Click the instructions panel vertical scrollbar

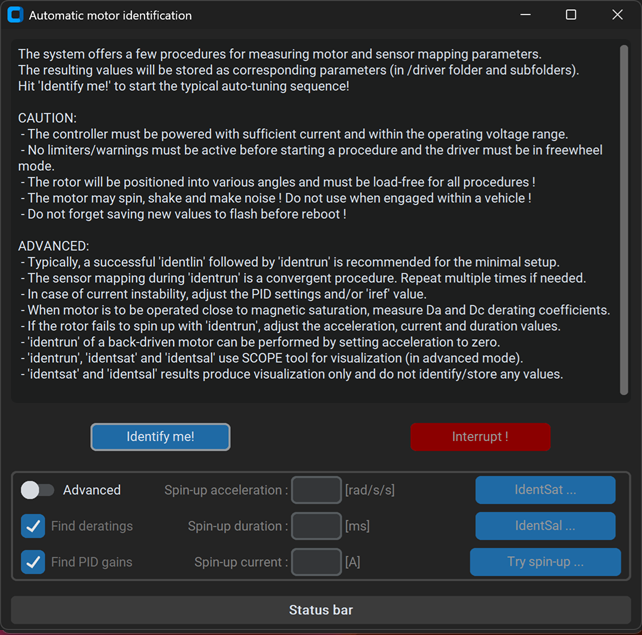(x=624, y=220)
